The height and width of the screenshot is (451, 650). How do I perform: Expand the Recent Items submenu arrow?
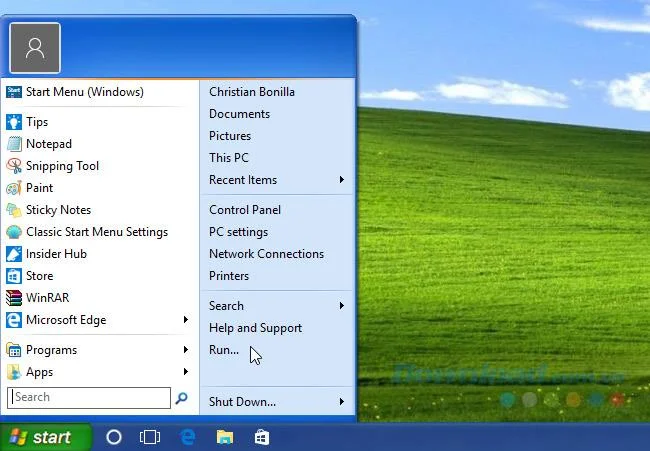pyautogui.click(x=342, y=179)
